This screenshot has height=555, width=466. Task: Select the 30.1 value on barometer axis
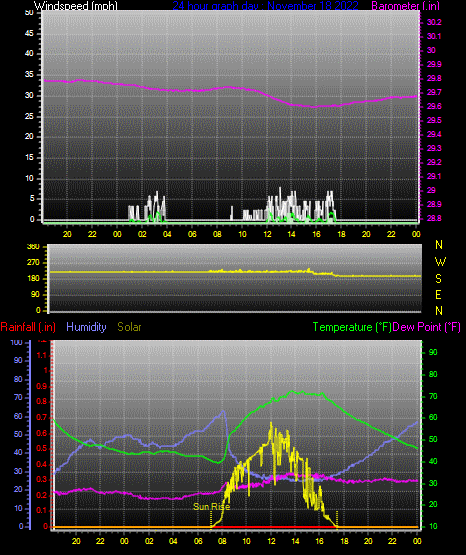point(434,36)
